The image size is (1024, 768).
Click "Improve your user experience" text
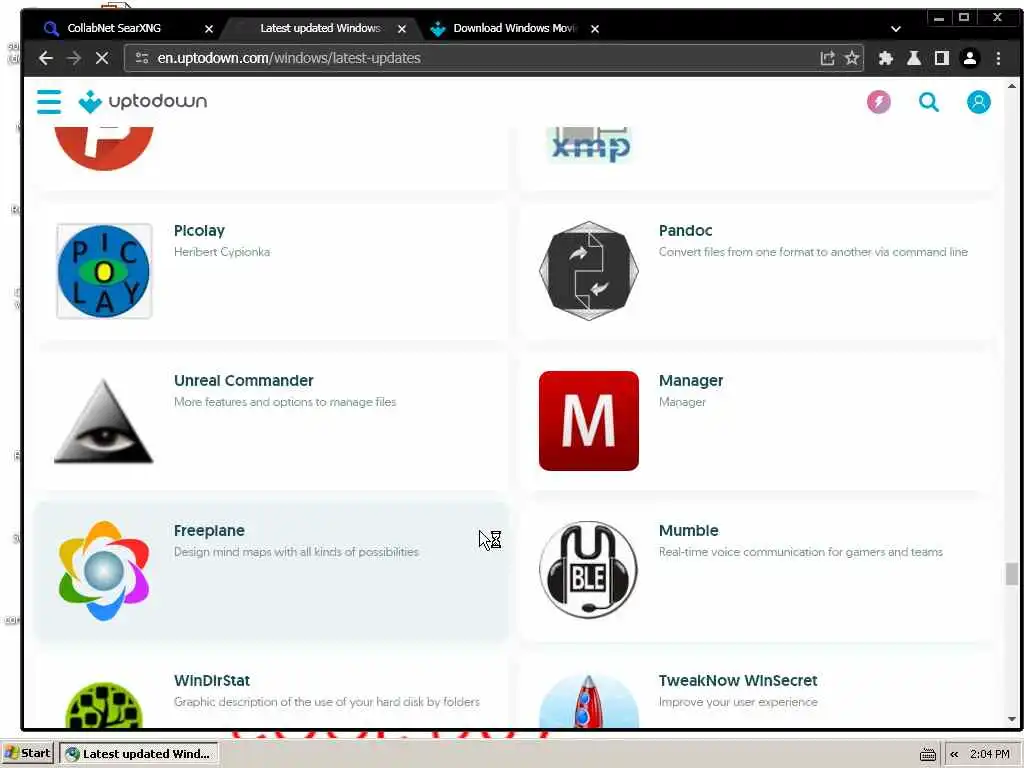tap(738, 702)
